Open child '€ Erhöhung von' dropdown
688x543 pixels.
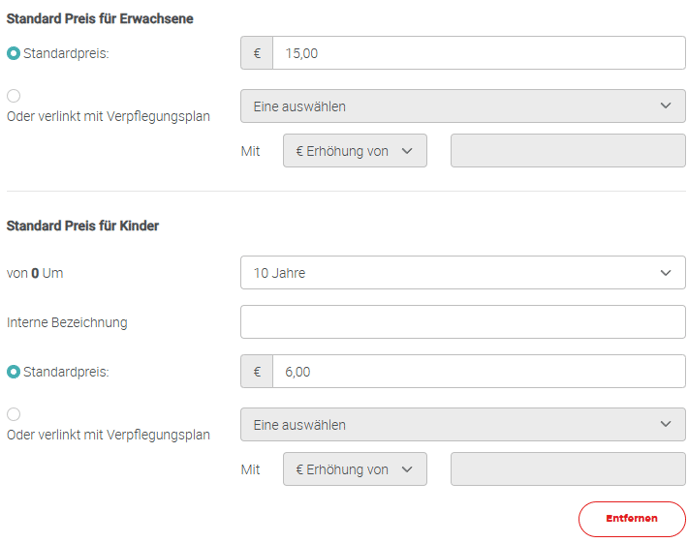pyautogui.click(x=355, y=469)
